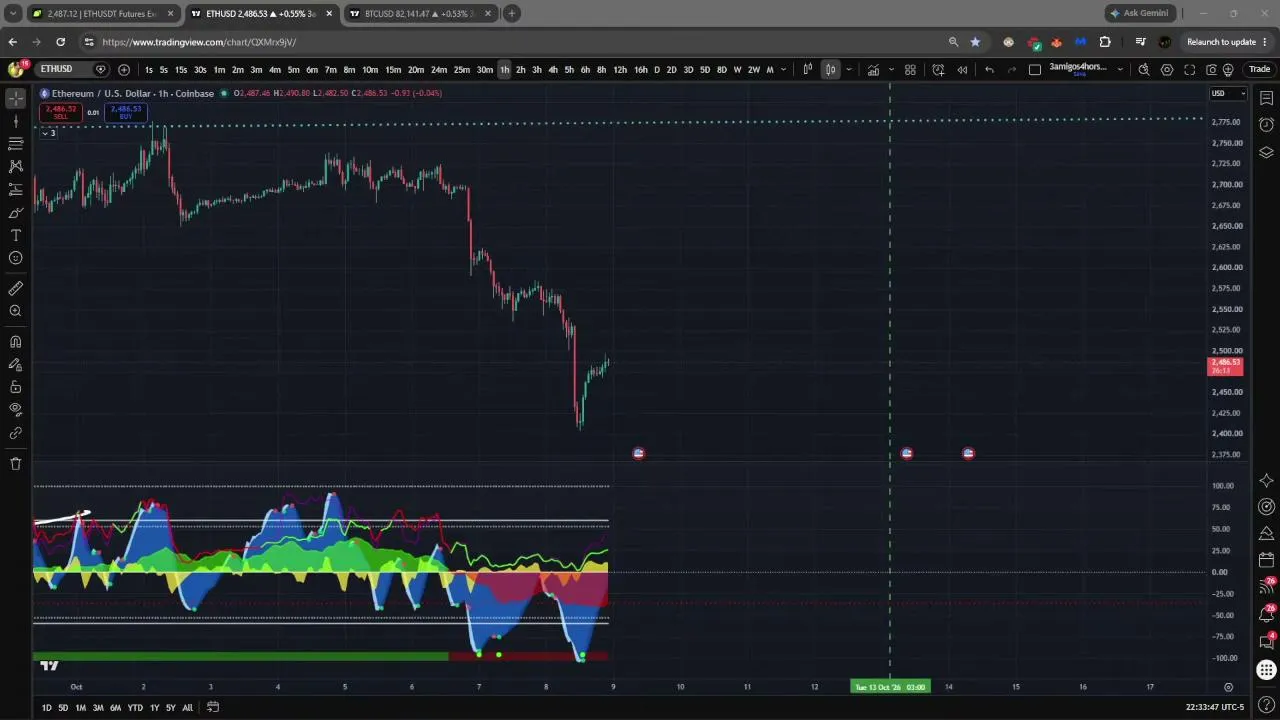The height and width of the screenshot is (720, 1280).
Task: Remove drawings with the trash icon
Action: [x=16, y=464]
